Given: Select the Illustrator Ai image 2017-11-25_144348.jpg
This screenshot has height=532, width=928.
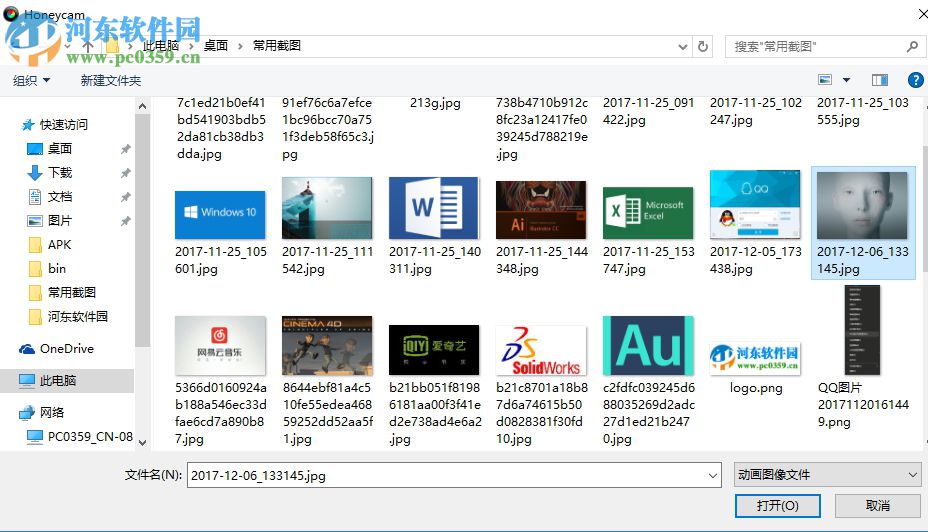Looking at the screenshot, I should (x=541, y=209).
